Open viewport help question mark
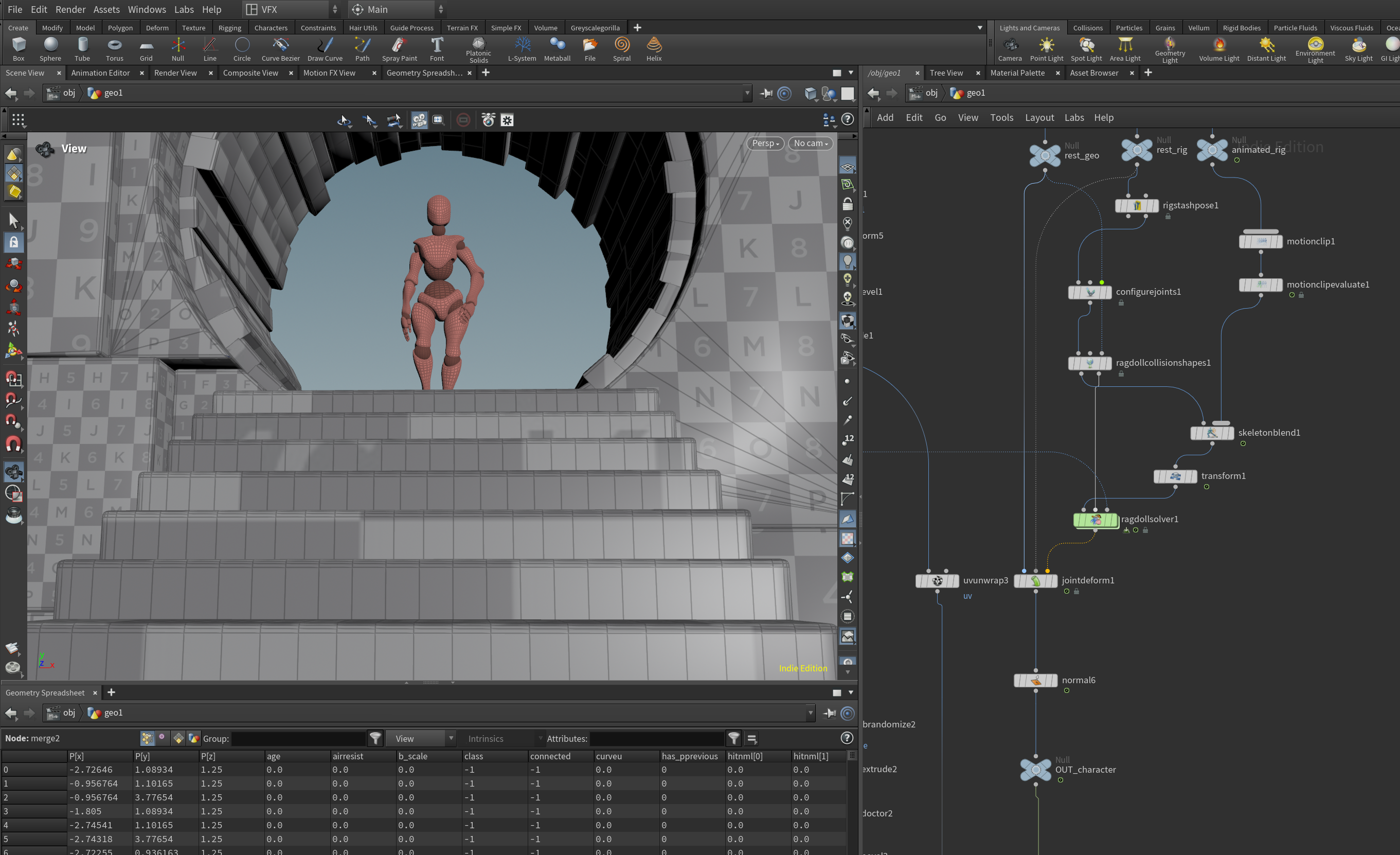Screen dimensions: 1400x855 point(847,119)
